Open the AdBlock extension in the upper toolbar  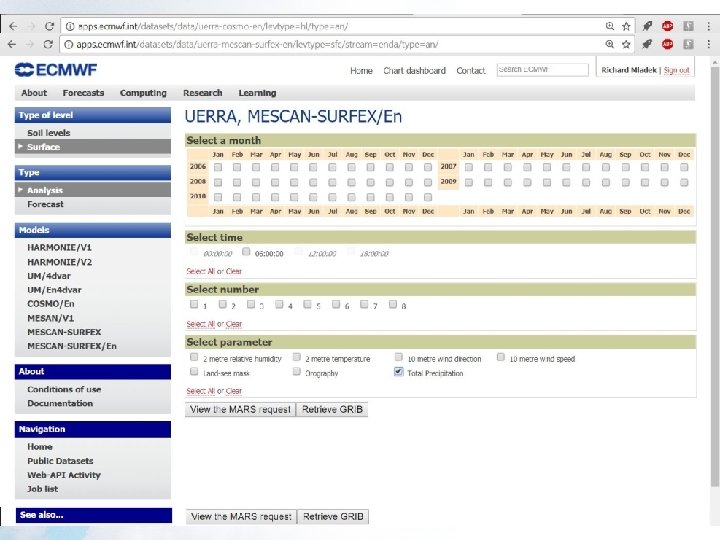pyautogui.click(x=668, y=27)
